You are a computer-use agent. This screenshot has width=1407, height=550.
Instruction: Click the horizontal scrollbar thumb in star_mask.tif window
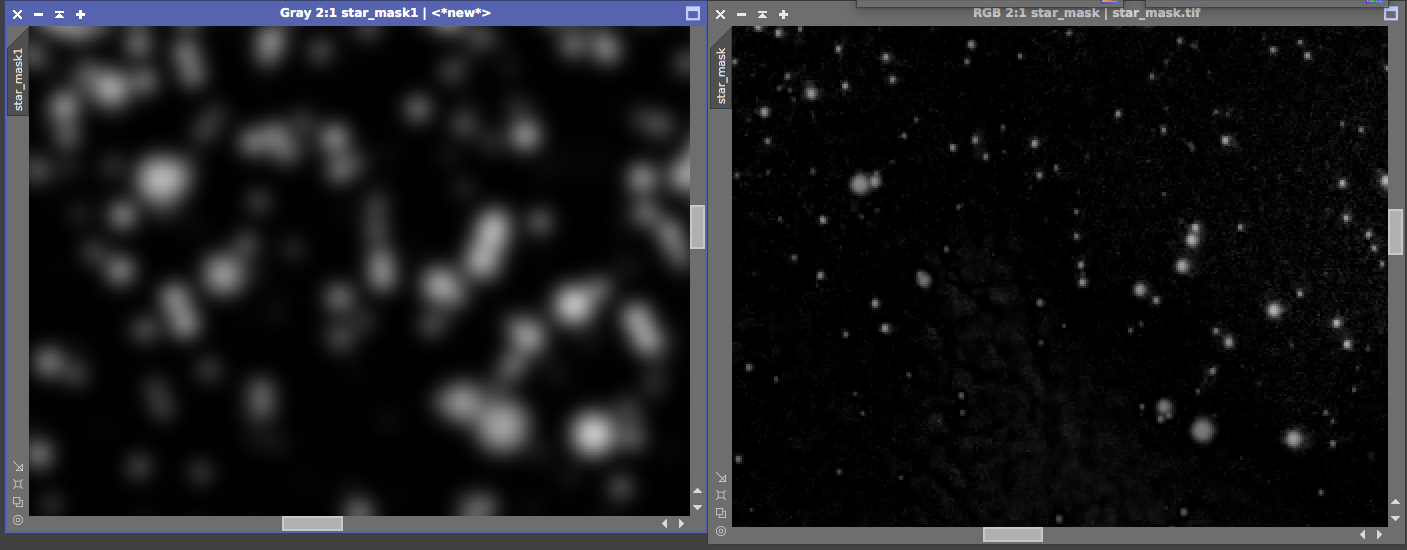pos(1013,534)
